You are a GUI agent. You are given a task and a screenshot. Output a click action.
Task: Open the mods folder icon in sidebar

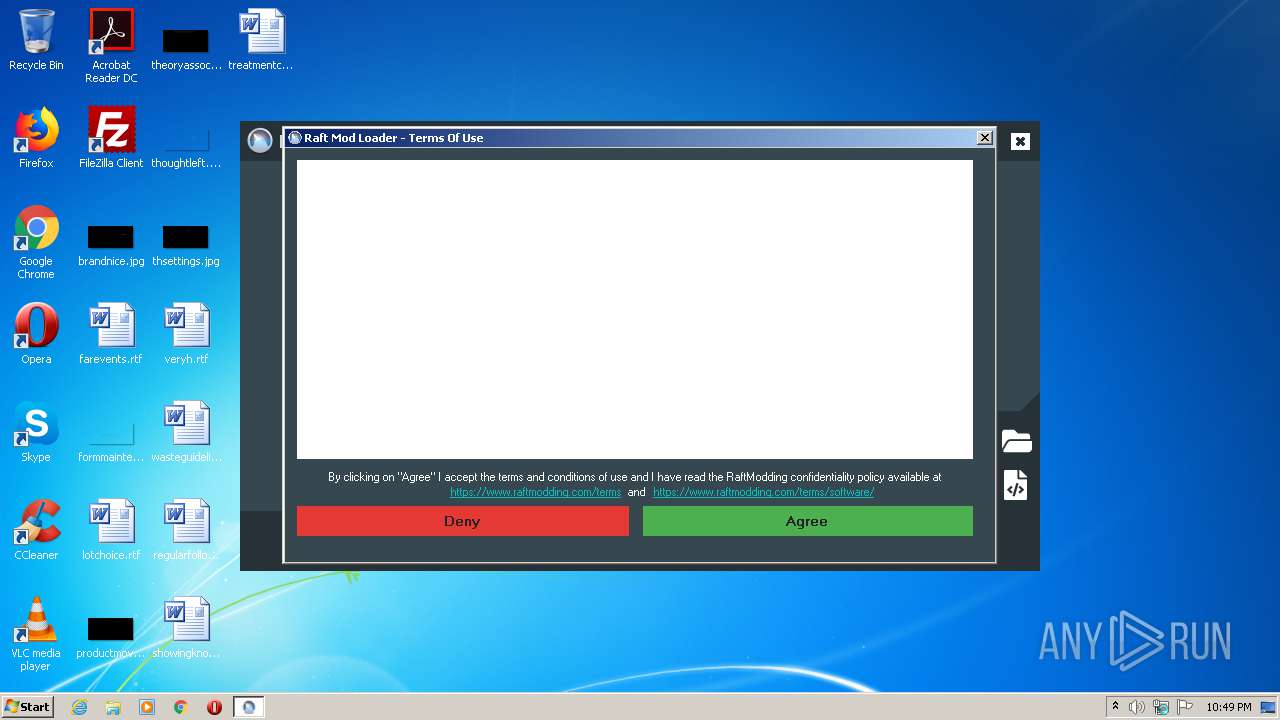tap(1016, 441)
